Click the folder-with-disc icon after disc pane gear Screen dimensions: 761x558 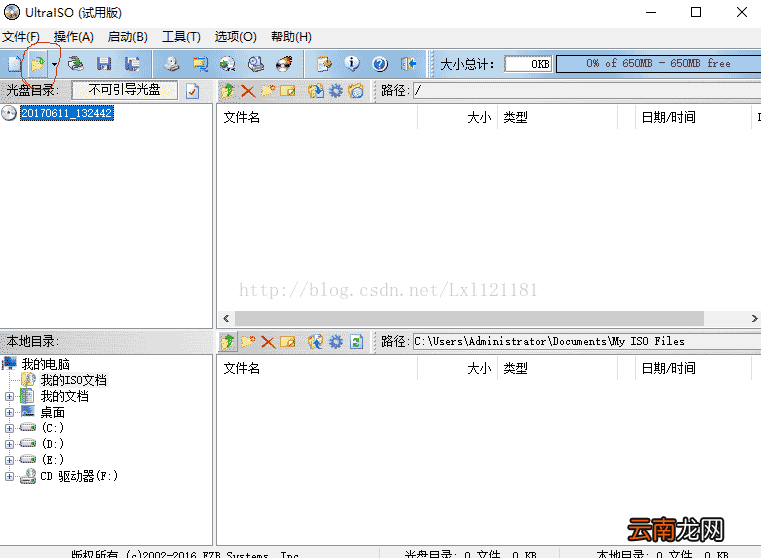click(x=356, y=91)
